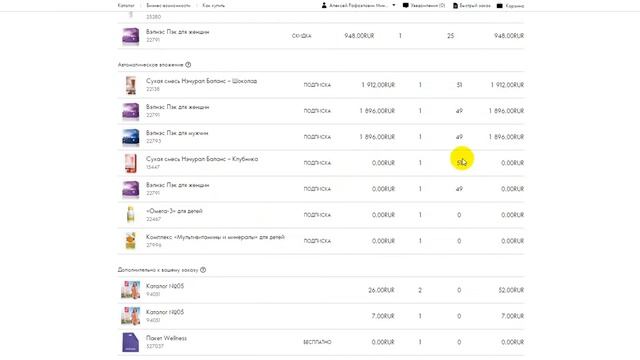Open Вэлнэс Пэк для мужчин product thumbnail

pos(131,137)
